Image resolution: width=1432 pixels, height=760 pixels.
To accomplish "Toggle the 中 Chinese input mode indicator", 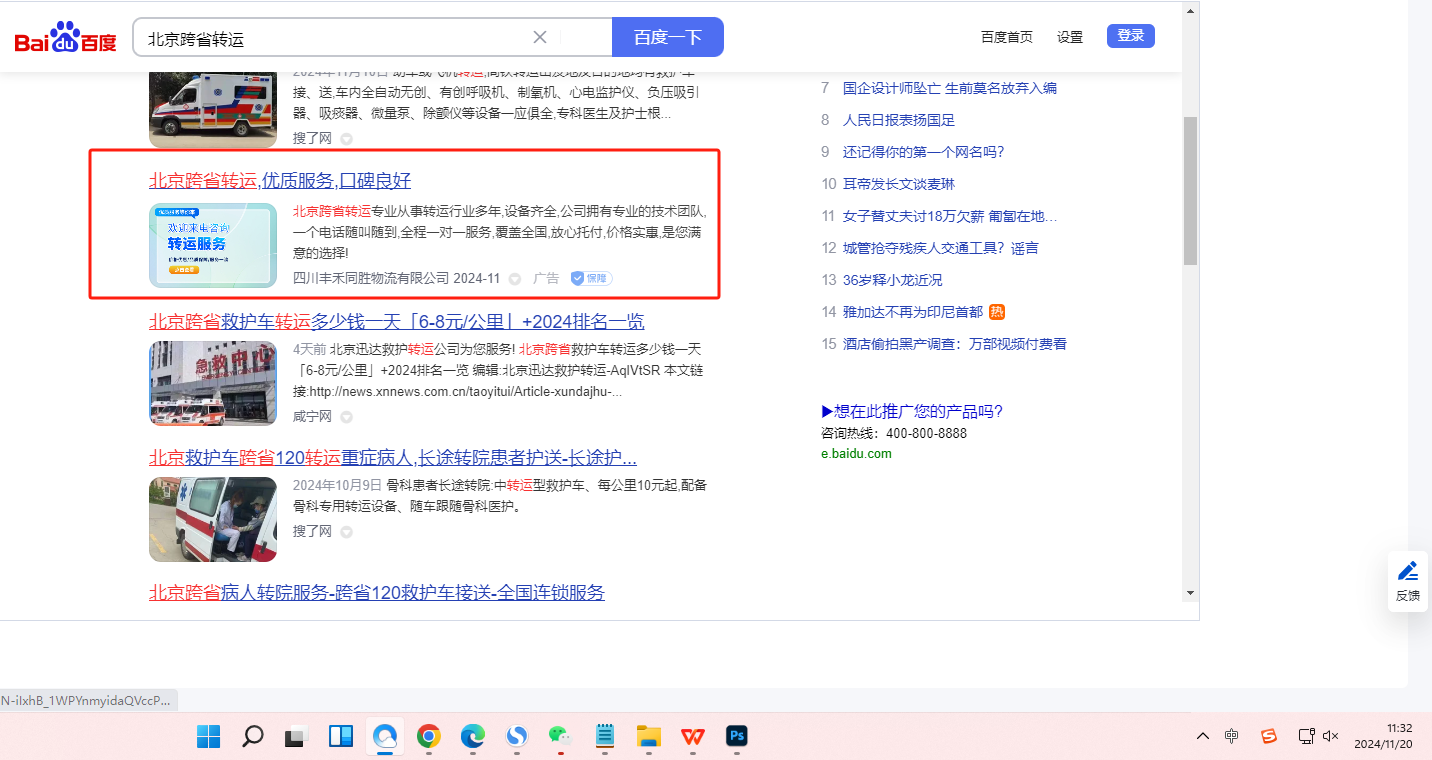I will [1232, 737].
